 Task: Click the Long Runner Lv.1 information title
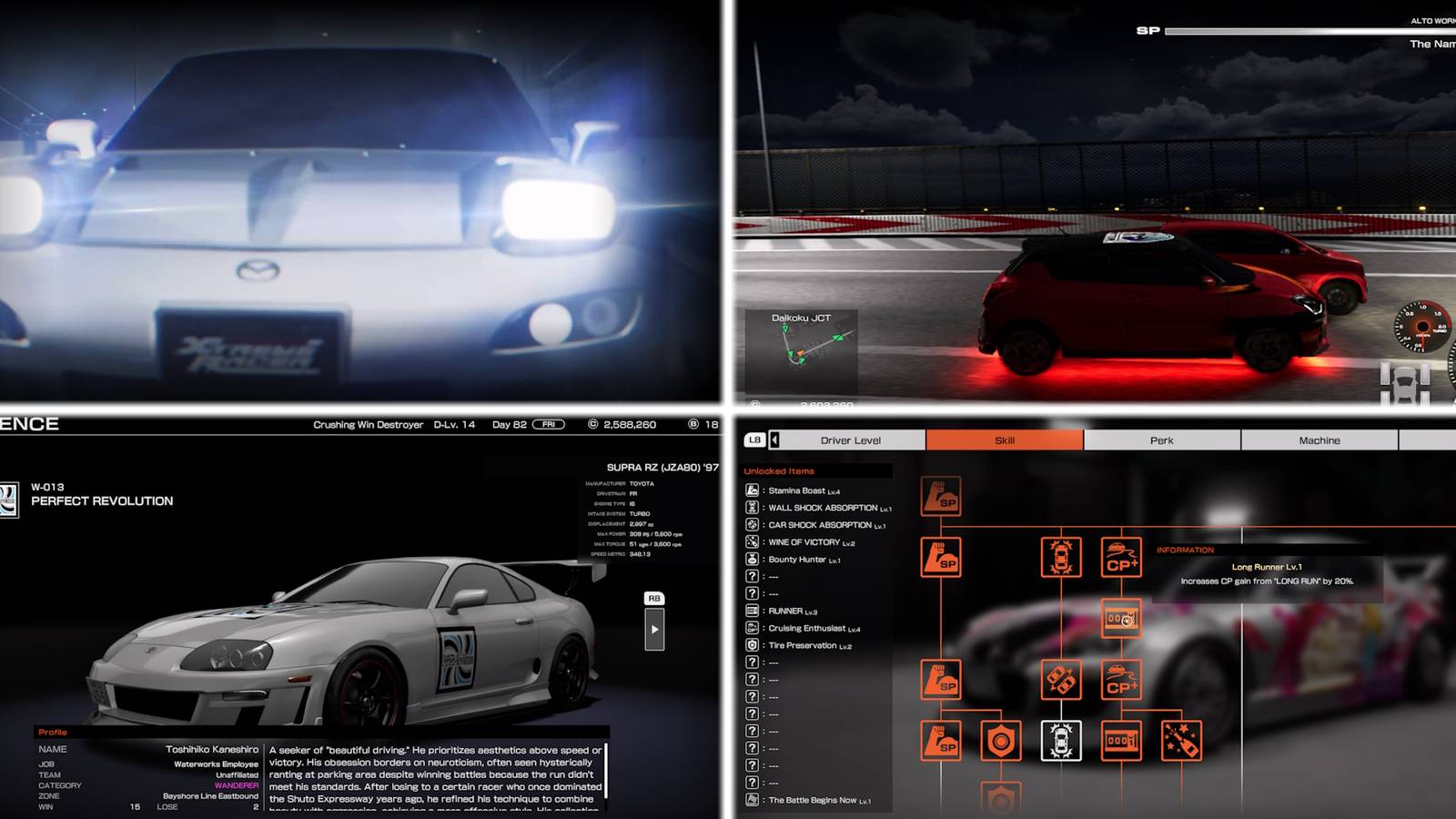coord(1267,567)
